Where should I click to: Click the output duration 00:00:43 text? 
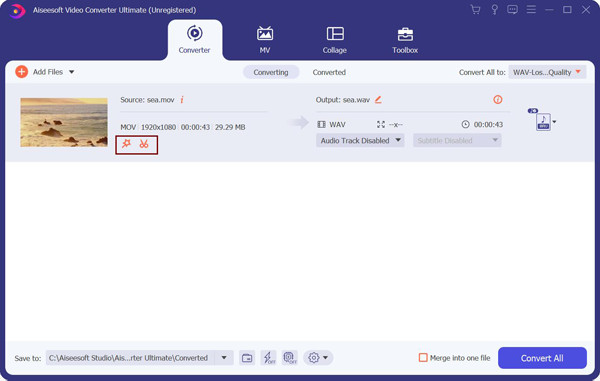[x=488, y=125]
